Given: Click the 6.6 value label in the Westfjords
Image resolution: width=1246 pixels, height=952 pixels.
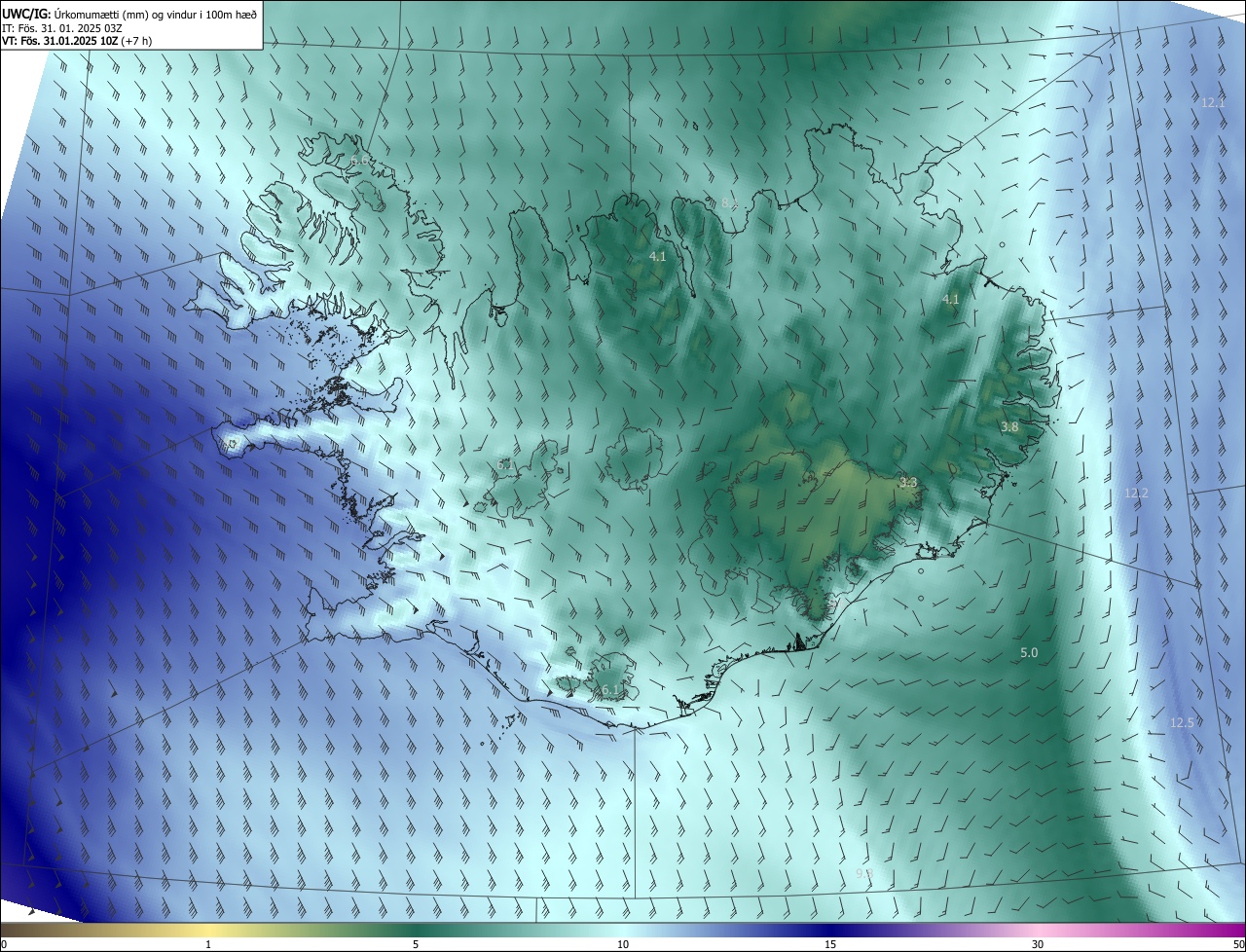Looking at the screenshot, I should [359, 159].
